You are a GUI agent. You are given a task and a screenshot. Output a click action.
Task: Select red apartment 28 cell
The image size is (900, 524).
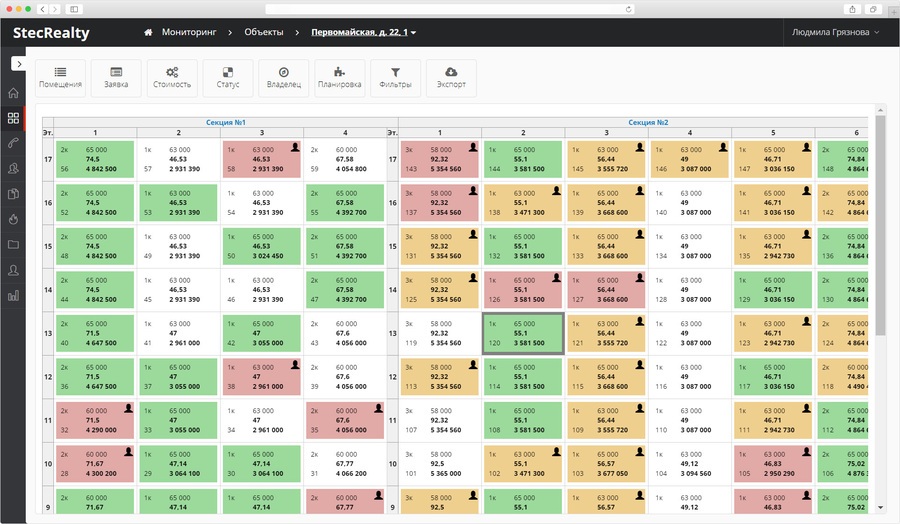click(x=95, y=464)
